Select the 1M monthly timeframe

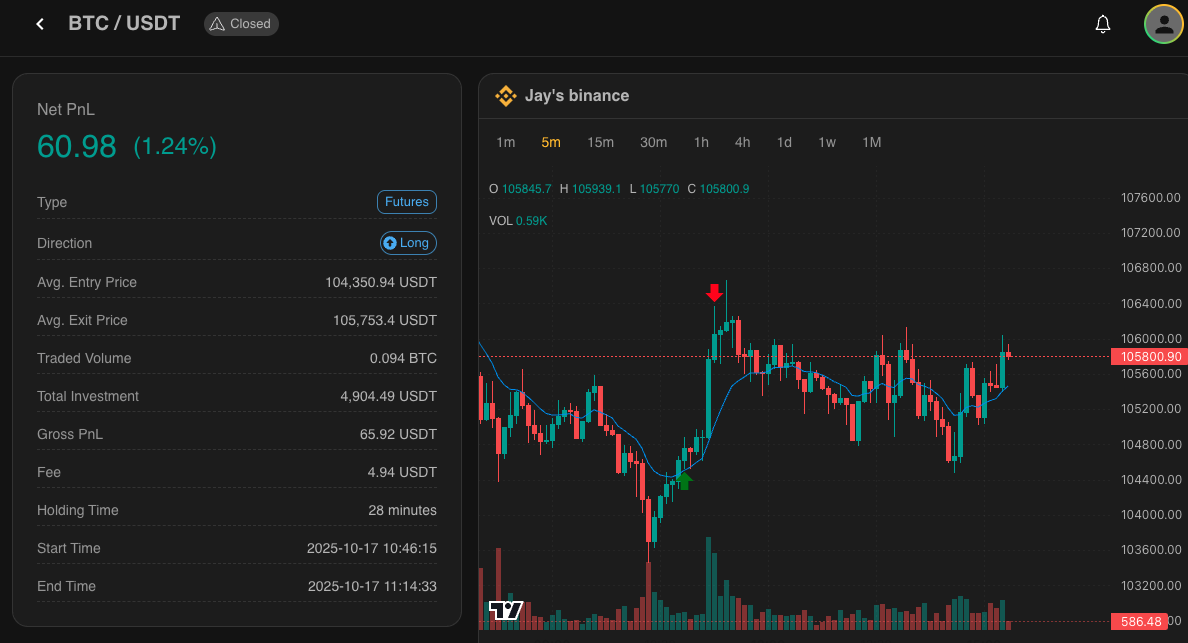pyautogui.click(x=872, y=142)
